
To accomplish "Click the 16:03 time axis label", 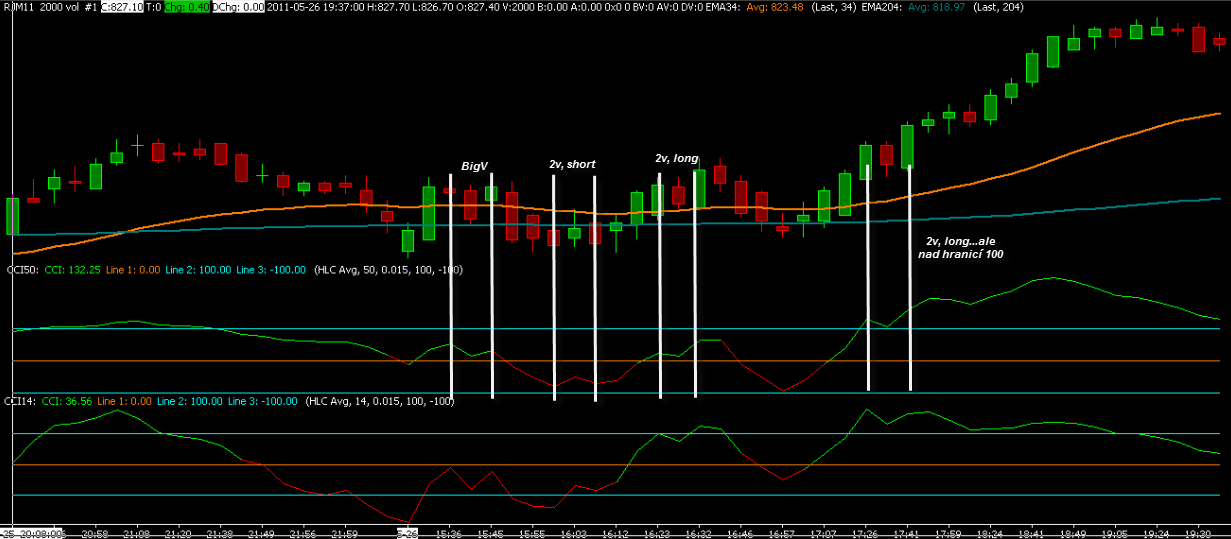I will pyautogui.click(x=574, y=533).
